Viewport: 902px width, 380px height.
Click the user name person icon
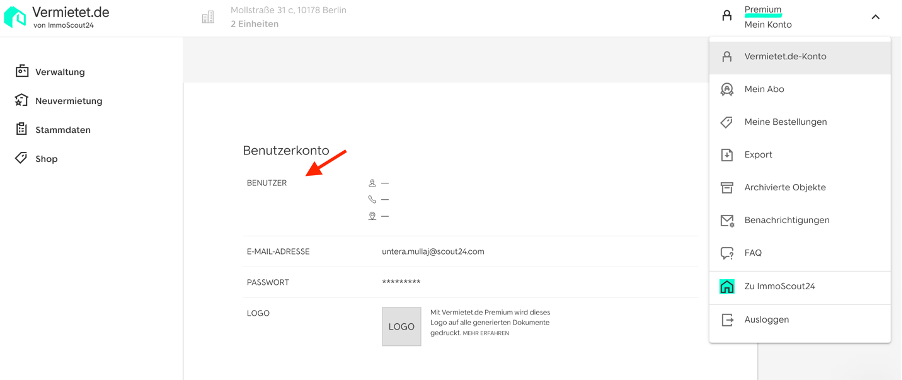click(372, 183)
